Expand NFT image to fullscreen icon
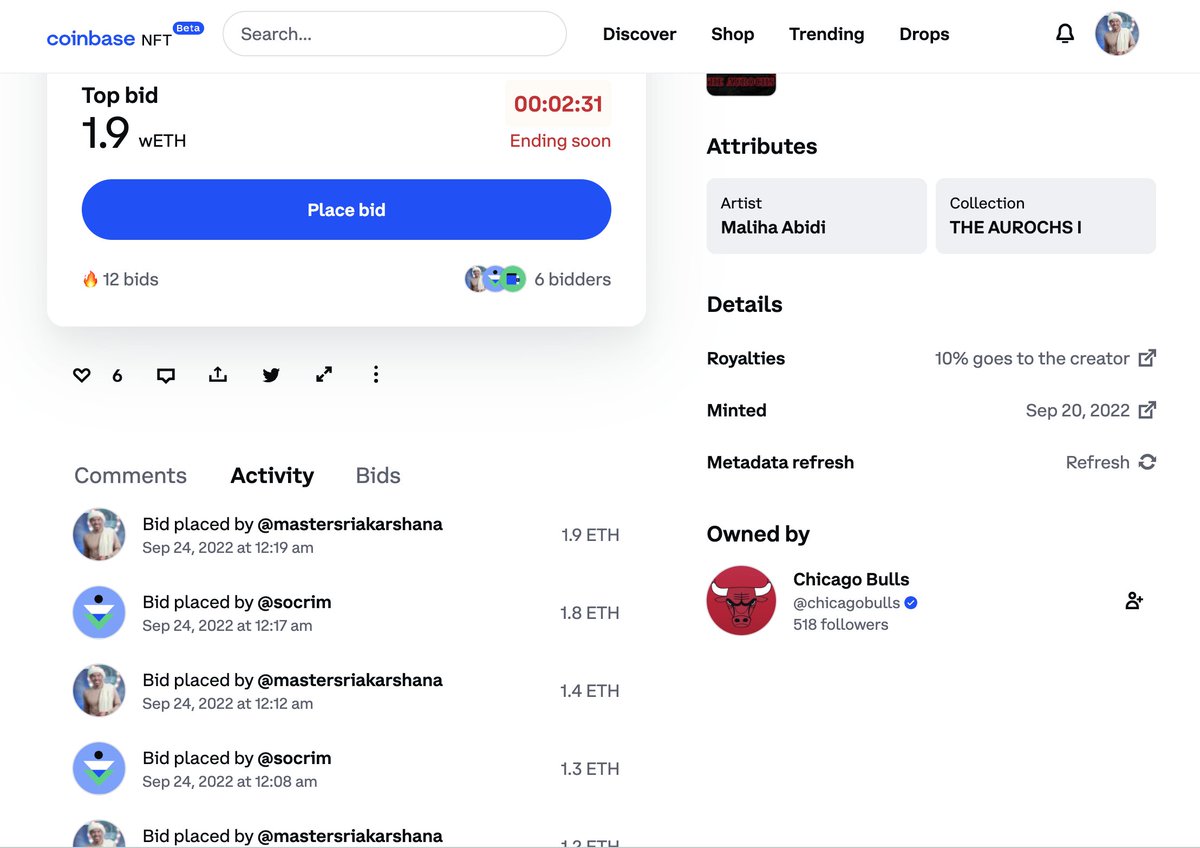 coord(324,374)
